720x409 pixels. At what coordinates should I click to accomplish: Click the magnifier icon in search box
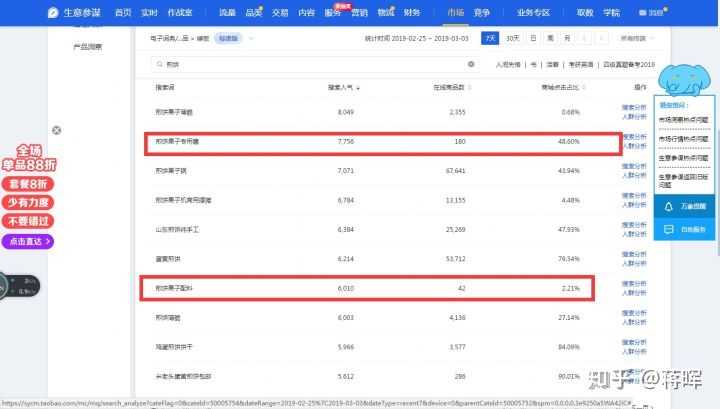(158, 63)
